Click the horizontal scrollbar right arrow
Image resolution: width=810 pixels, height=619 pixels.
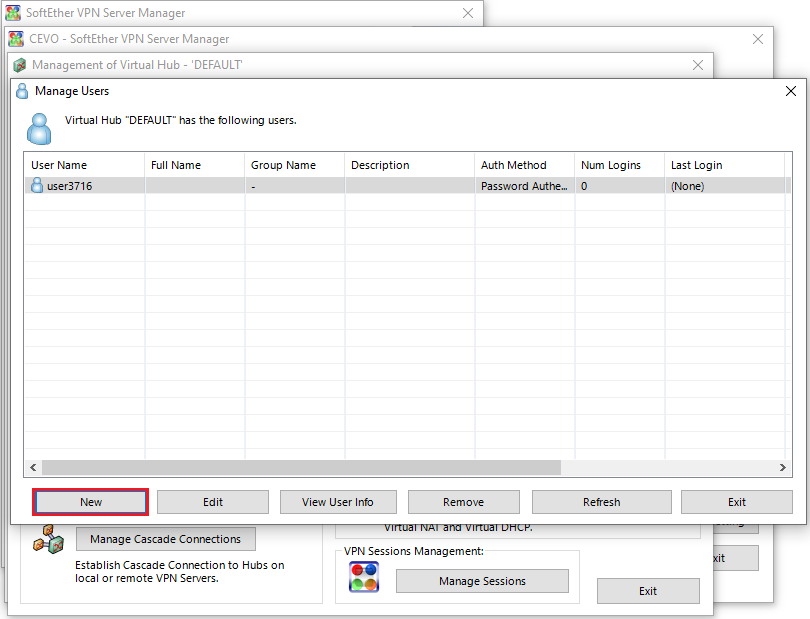click(x=783, y=468)
